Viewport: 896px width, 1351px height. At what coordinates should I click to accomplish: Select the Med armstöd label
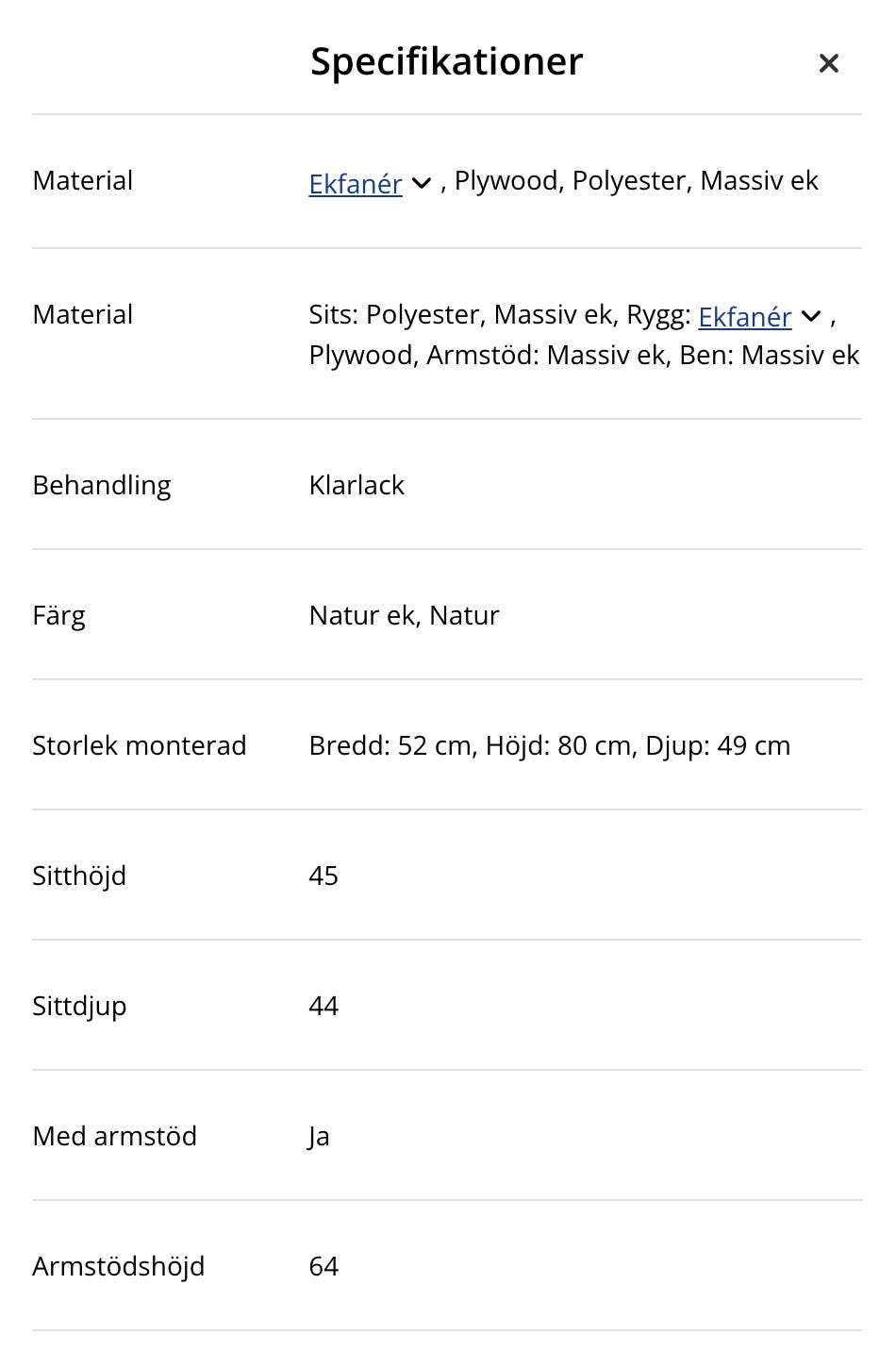tap(114, 1136)
